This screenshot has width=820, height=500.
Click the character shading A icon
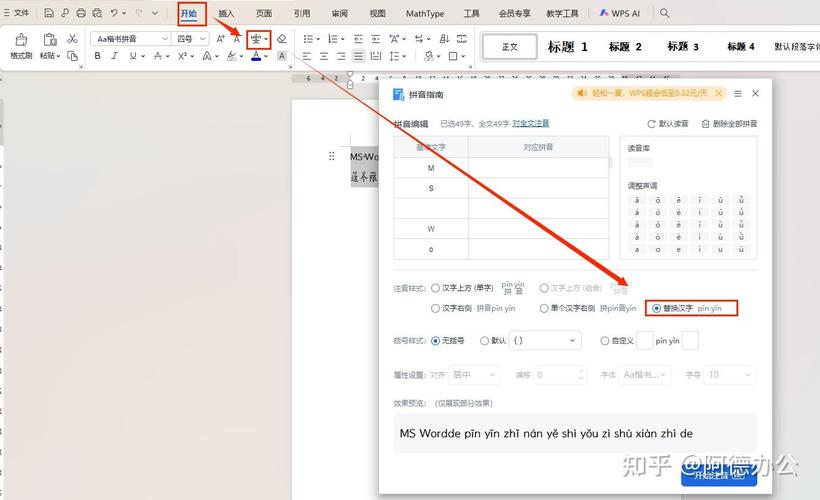click(282, 55)
